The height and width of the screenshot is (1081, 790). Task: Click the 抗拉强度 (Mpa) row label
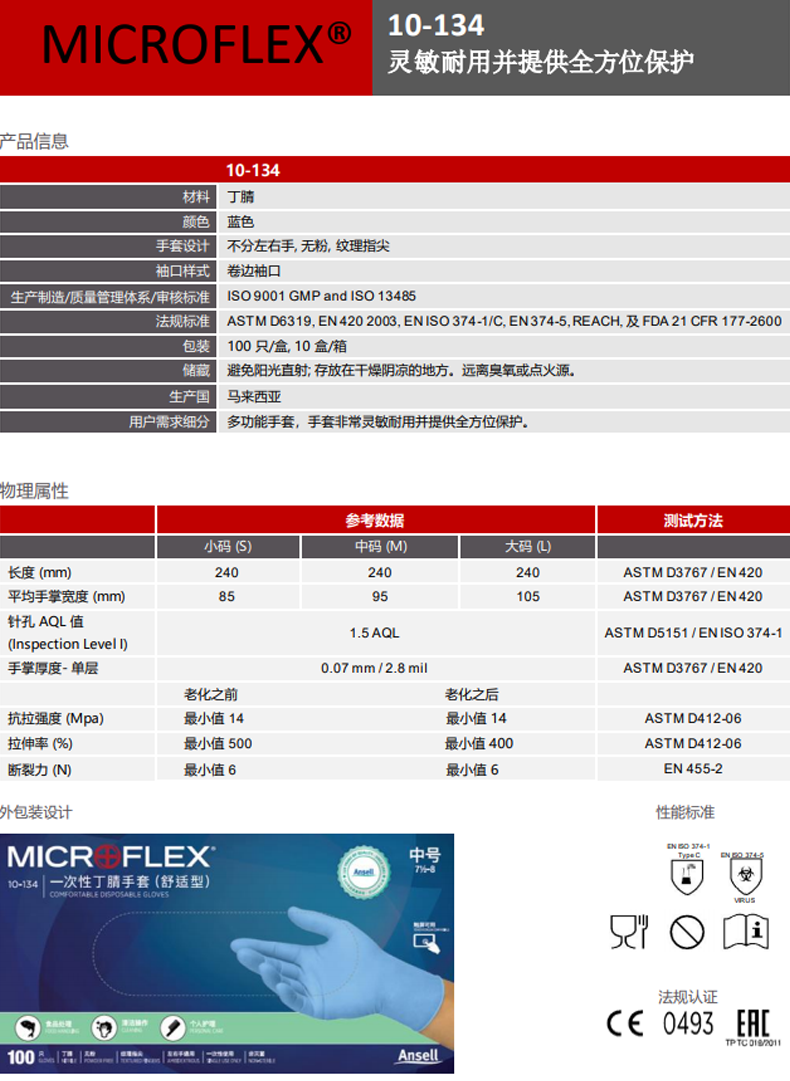tap(56, 718)
